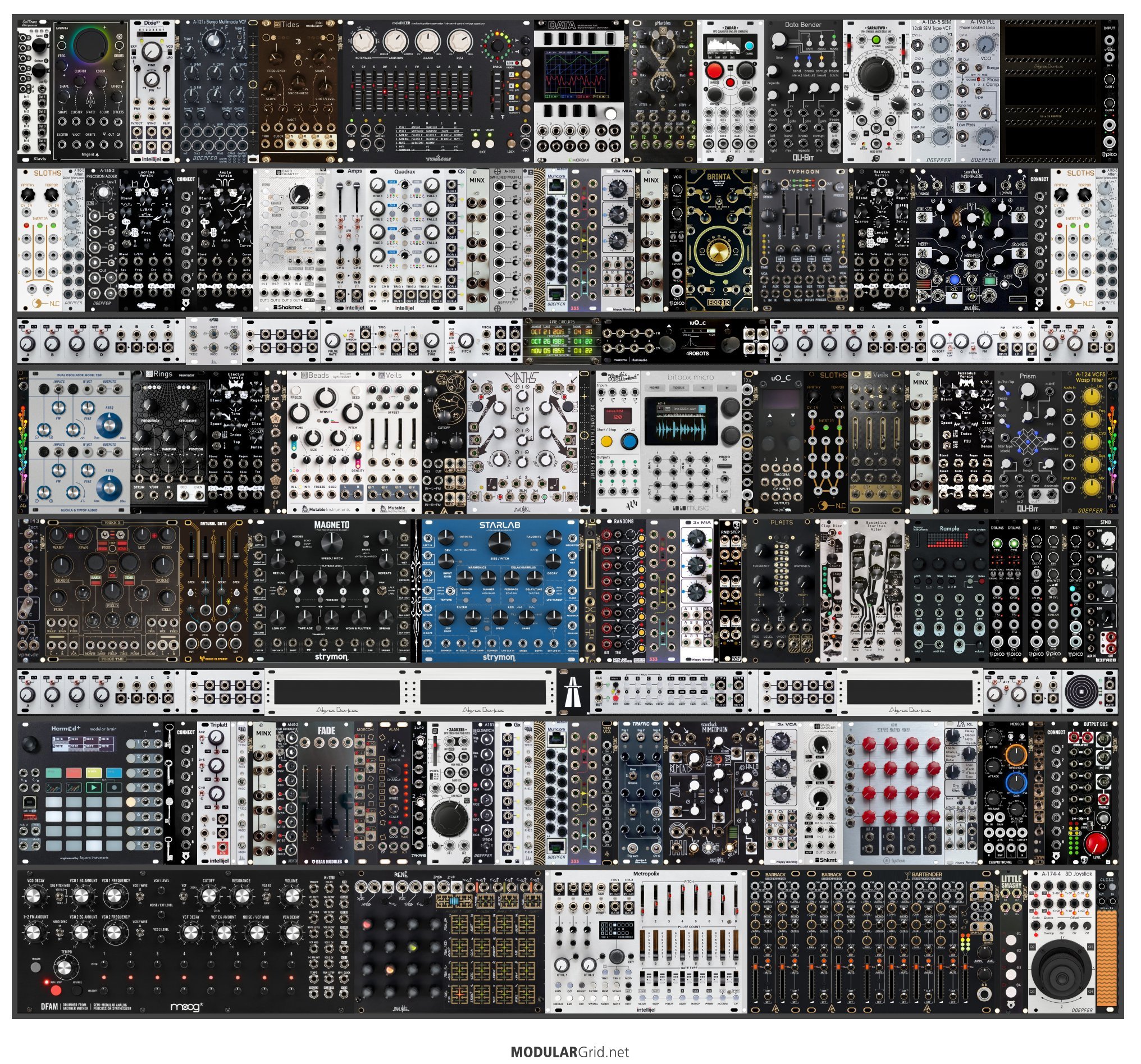Image resolution: width=1141 pixels, height=1064 pixels.
Task: Click the Tides Frequency knob
Action: pos(277,59)
